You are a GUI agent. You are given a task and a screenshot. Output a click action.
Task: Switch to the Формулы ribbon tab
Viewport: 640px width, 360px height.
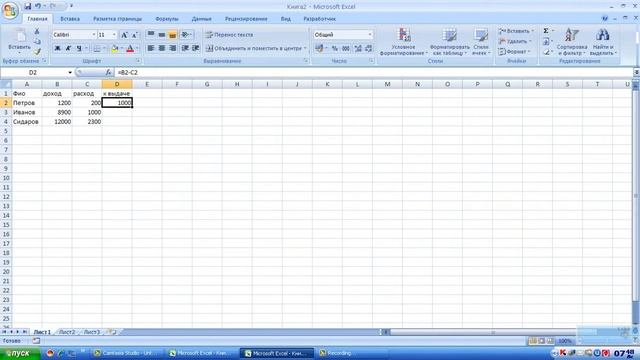coord(167,19)
